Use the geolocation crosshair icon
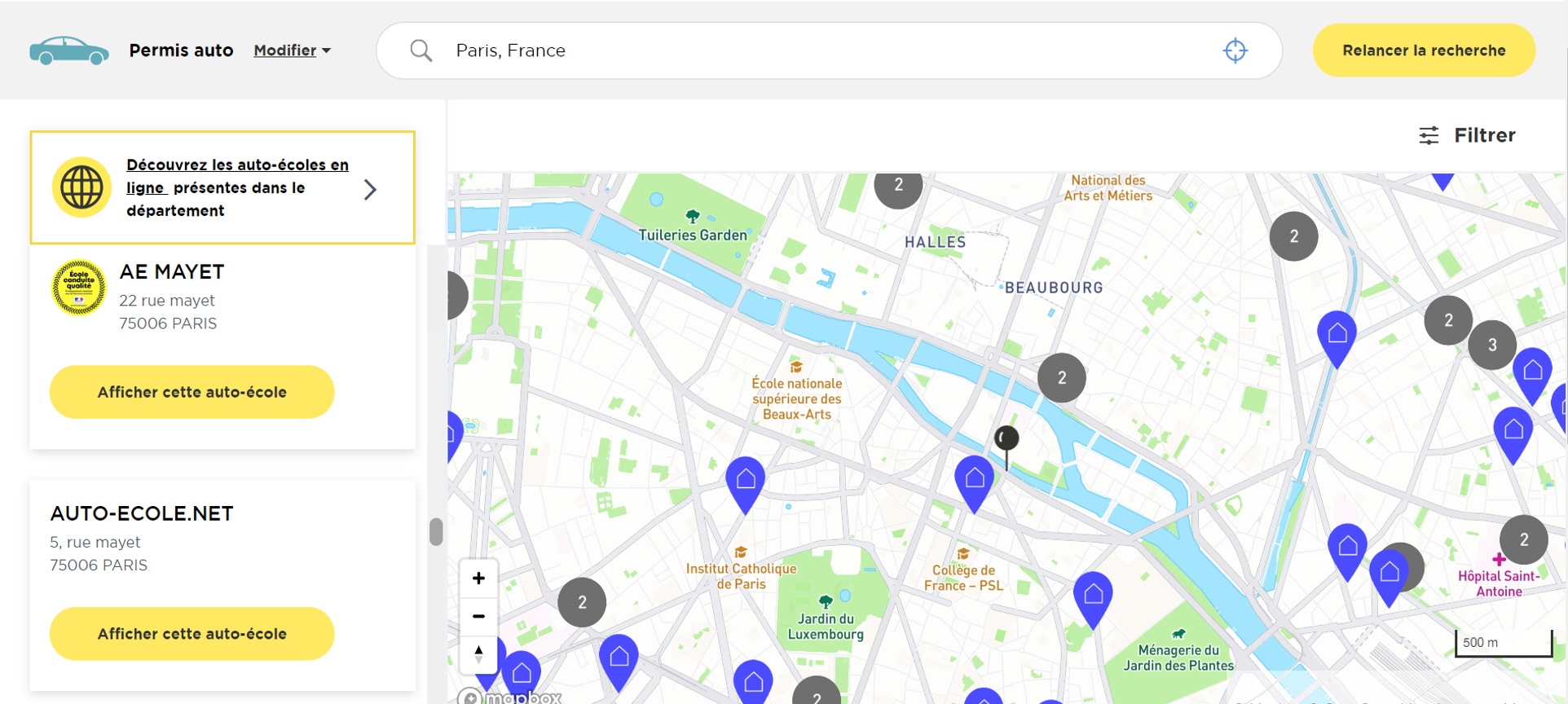 [1235, 51]
